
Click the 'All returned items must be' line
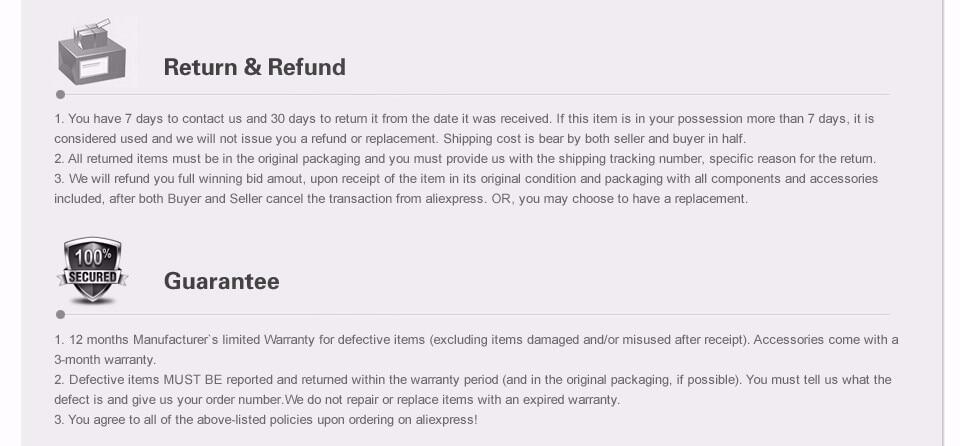[x=465, y=159]
